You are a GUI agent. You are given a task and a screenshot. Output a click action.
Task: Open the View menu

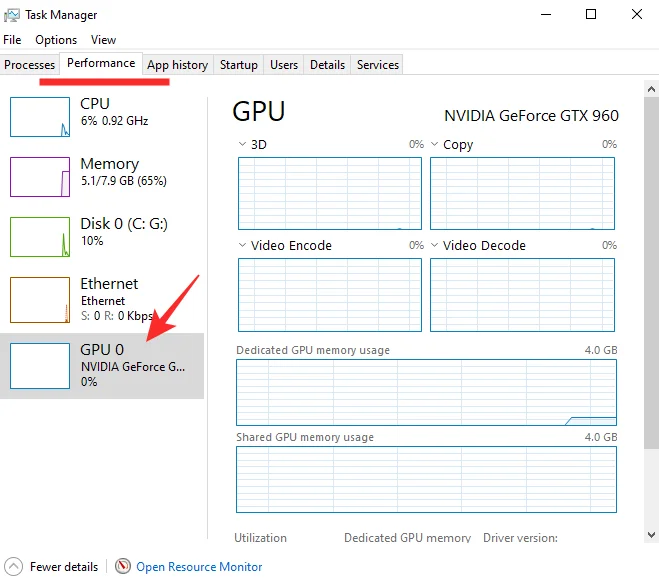pos(103,40)
